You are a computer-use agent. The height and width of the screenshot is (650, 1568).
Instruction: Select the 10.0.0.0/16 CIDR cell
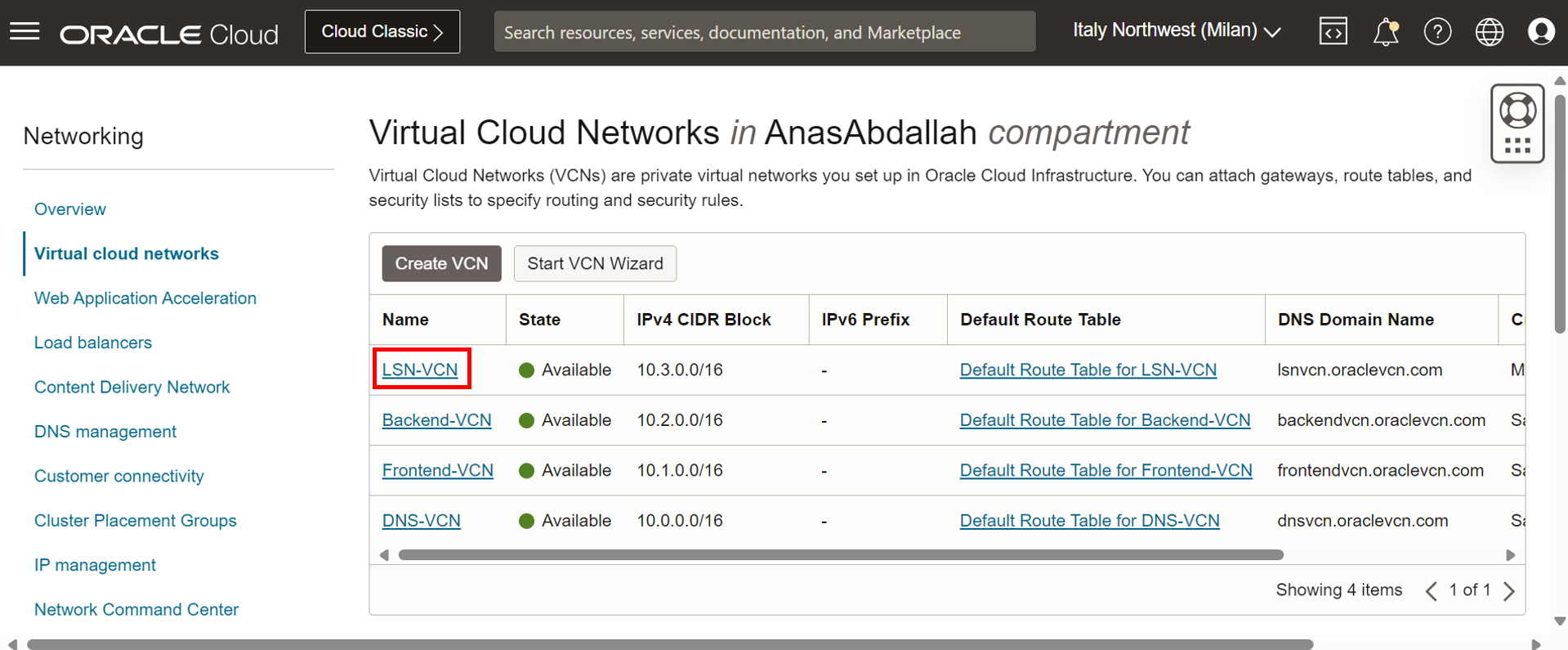(x=680, y=521)
